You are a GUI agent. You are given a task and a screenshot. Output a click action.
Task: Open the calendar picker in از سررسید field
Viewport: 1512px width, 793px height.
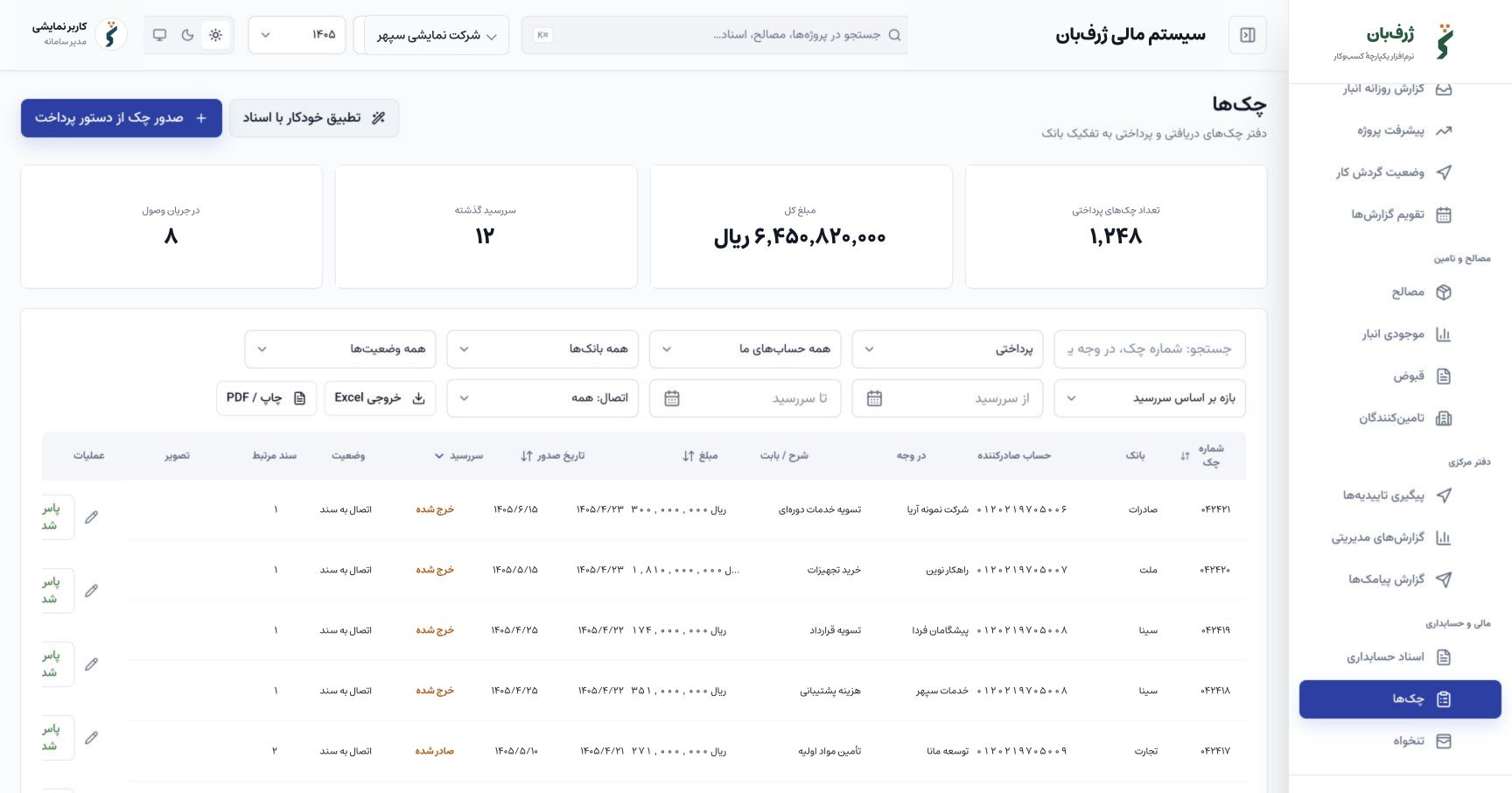tap(874, 398)
